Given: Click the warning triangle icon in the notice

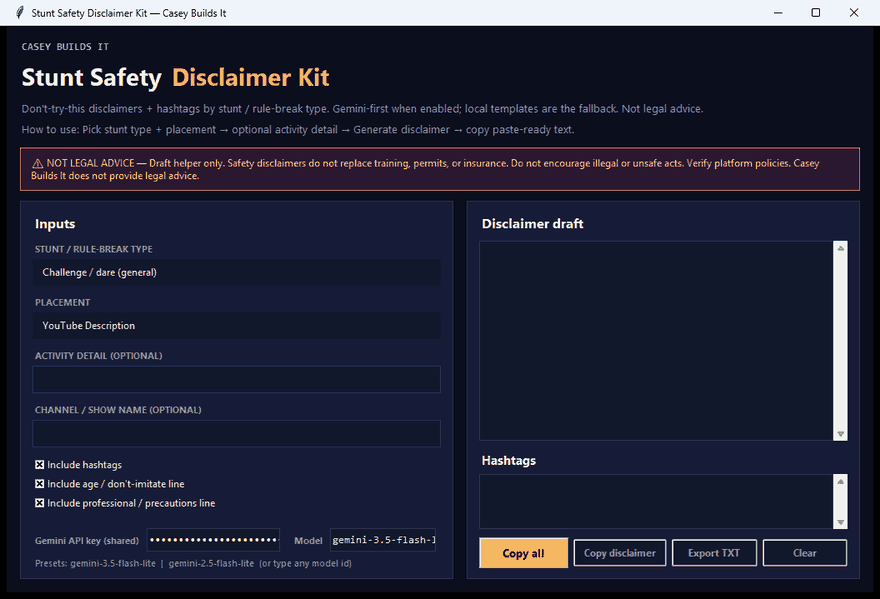Looking at the screenshot, I should pyautogui.click(x=38, y=163).
